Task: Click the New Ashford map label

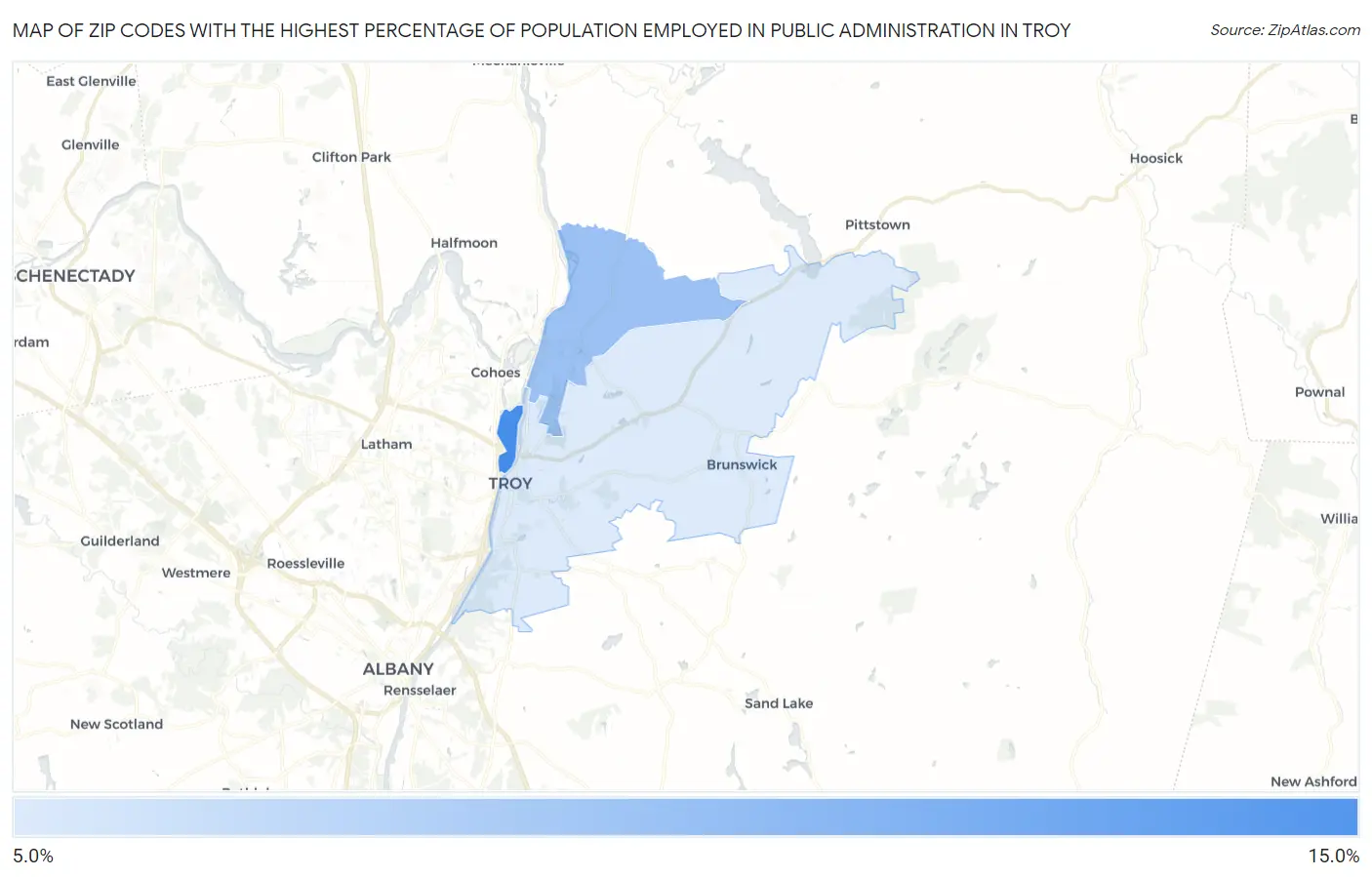Action: click(x=1313, y=781)
